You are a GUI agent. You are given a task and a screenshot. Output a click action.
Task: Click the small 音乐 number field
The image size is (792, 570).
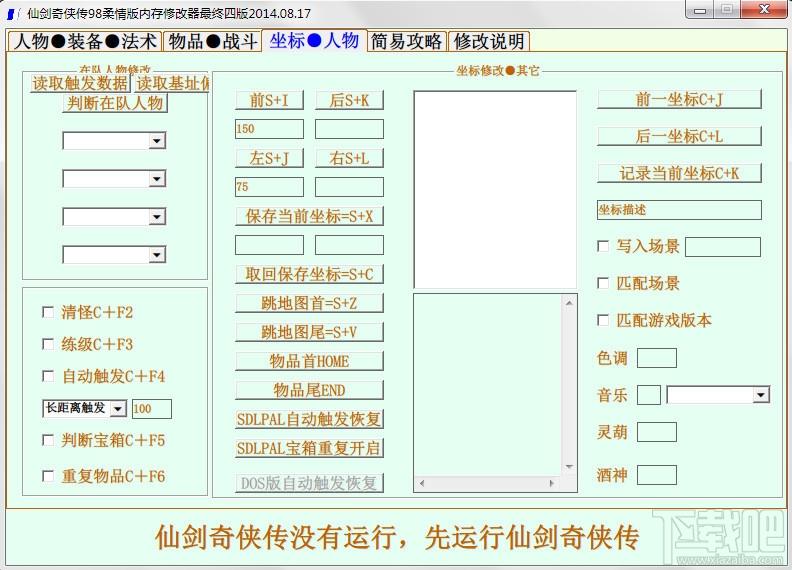[649, 395]
